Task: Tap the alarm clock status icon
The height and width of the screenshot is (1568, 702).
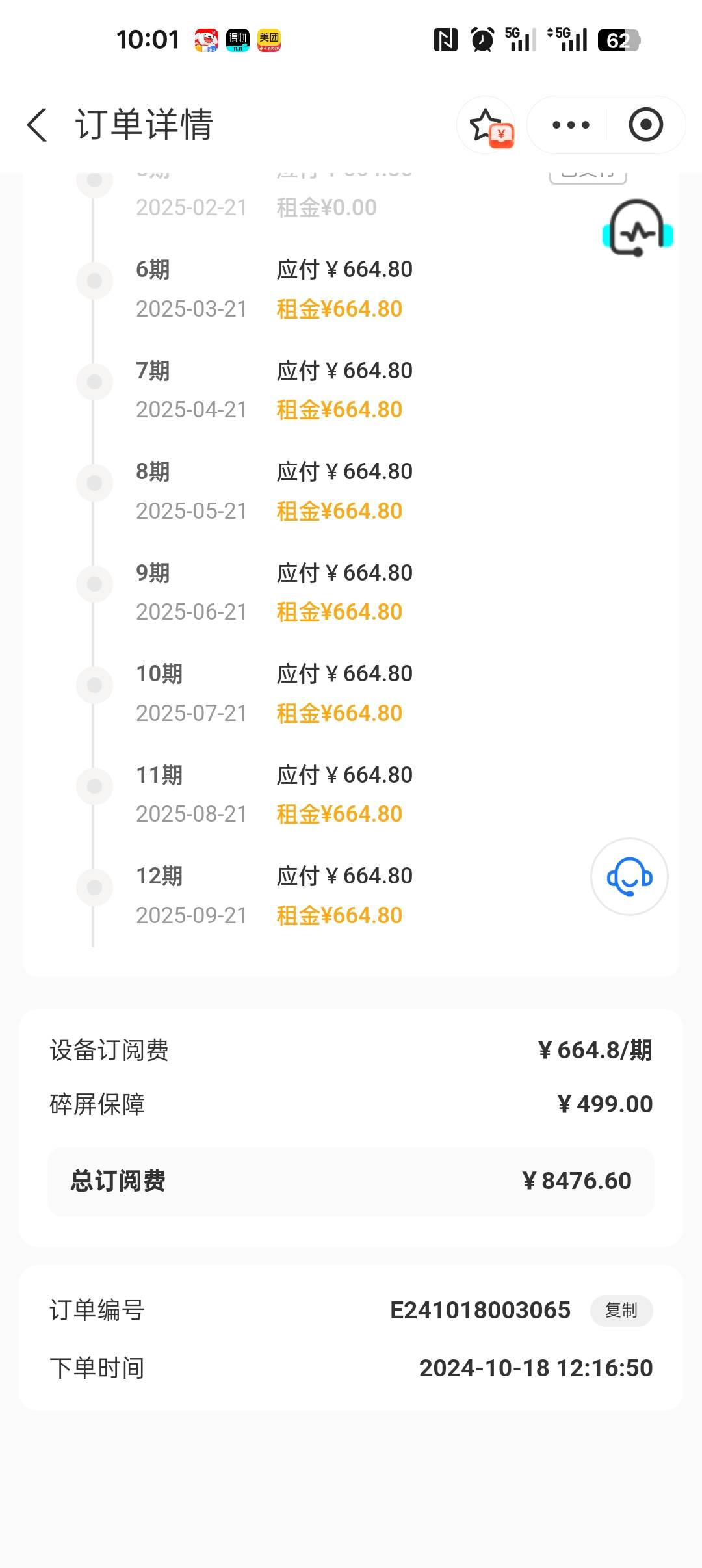Action: pyautogui.click(x=482, y=40)
